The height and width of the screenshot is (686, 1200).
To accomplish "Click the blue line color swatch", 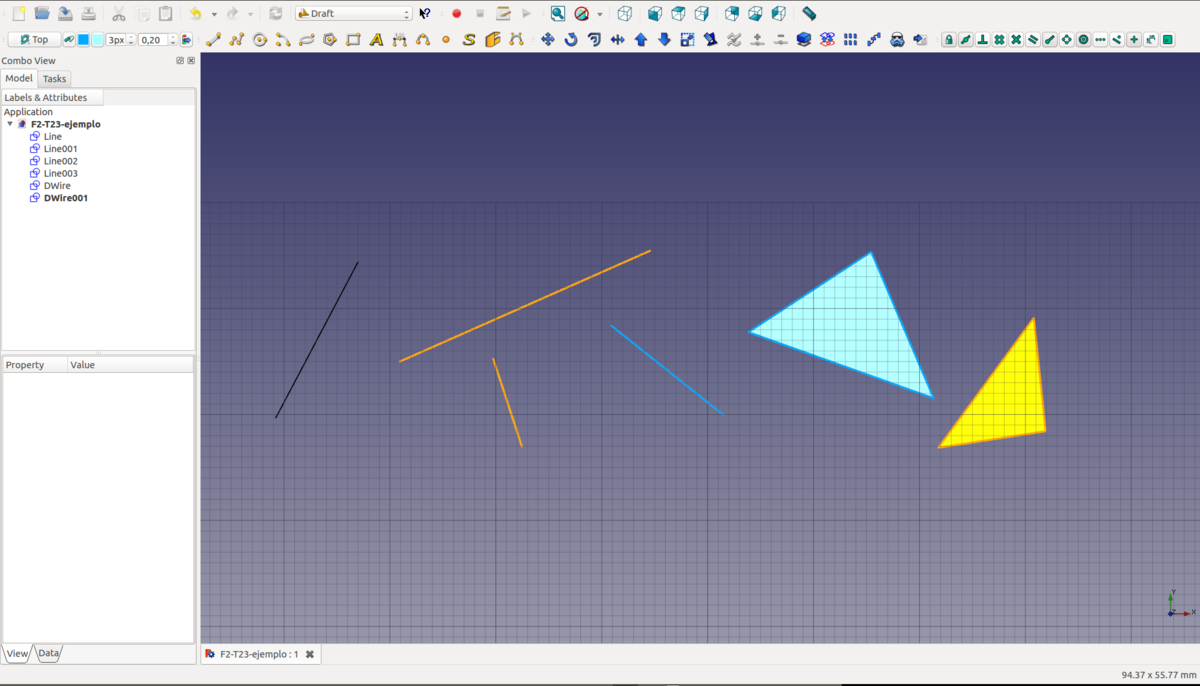I will pos(84,40).
